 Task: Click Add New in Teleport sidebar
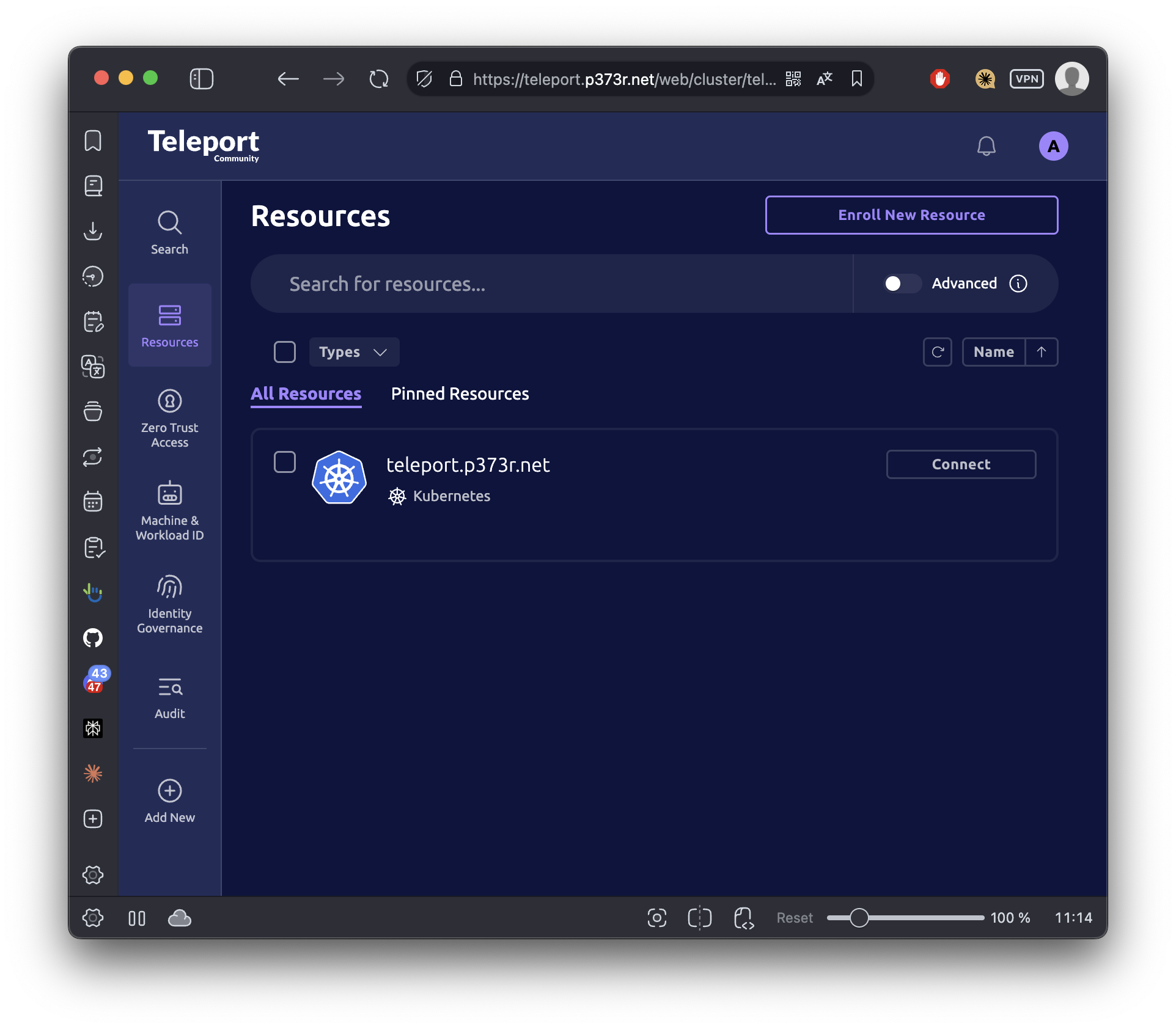[x=169, y=801]
